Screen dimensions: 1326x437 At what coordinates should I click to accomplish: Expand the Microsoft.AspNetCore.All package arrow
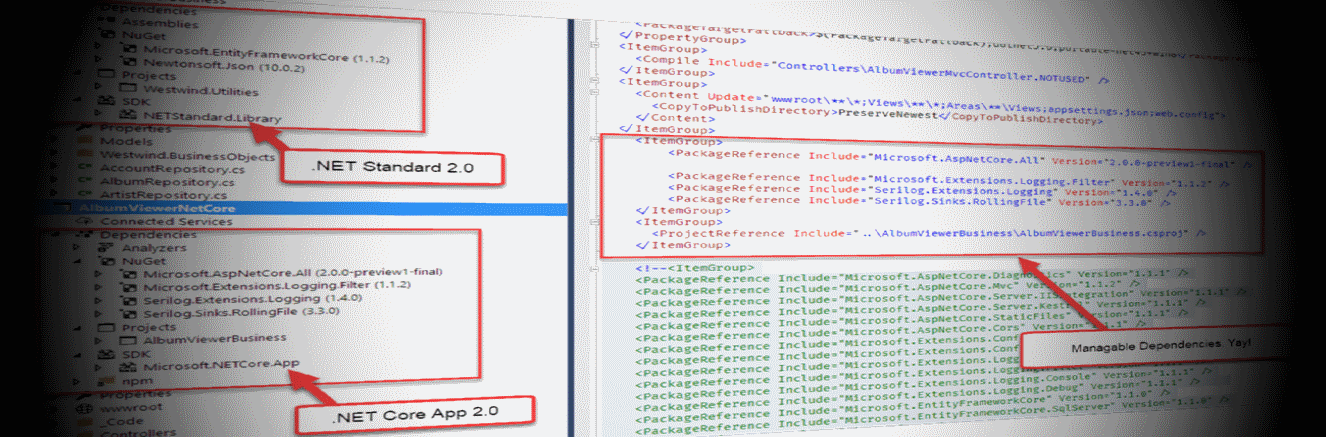(x=100, y=273)
